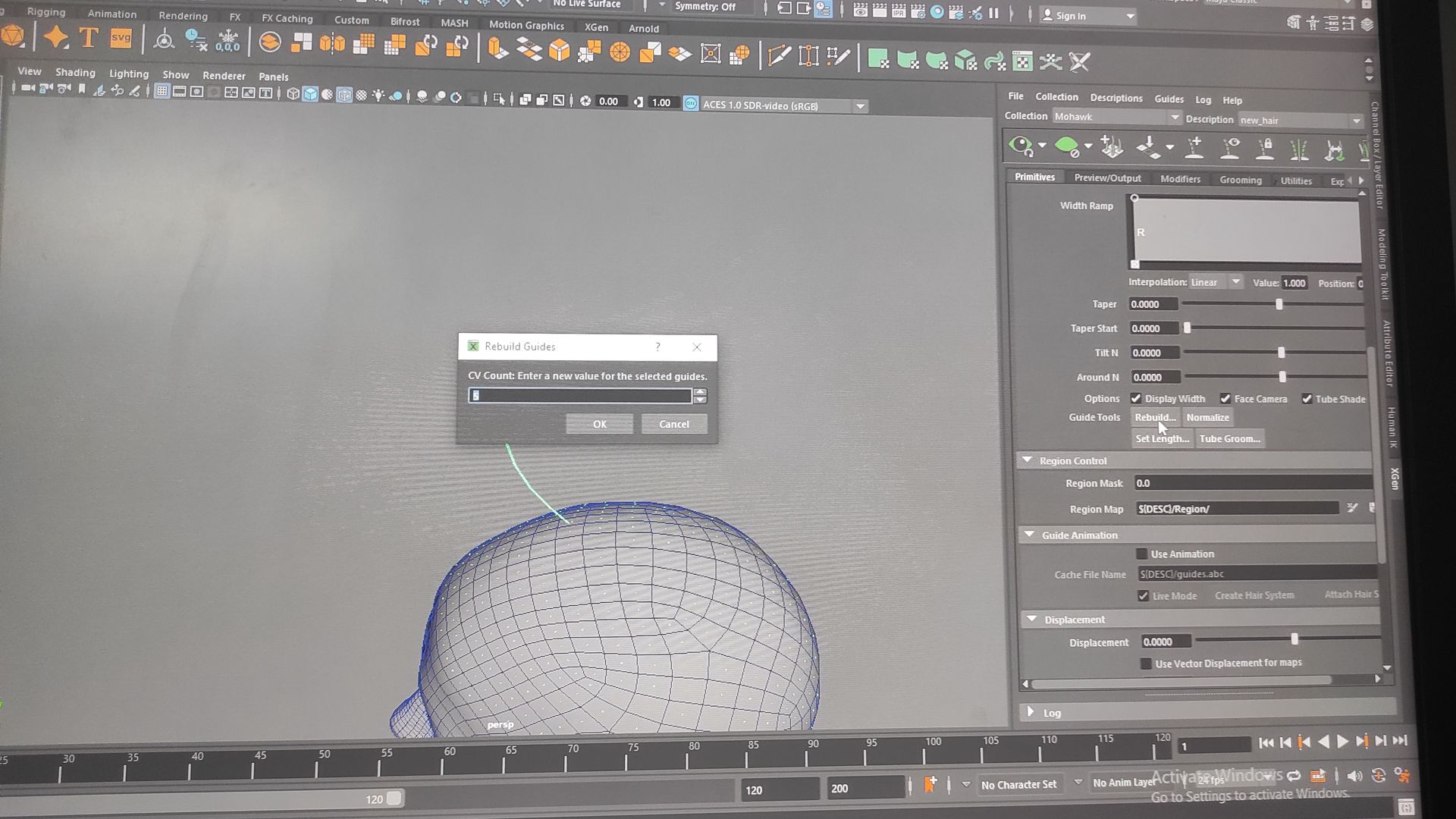Open the Descriptions menu
This screenshot has height=819, width=1456.
[1116, 98]
